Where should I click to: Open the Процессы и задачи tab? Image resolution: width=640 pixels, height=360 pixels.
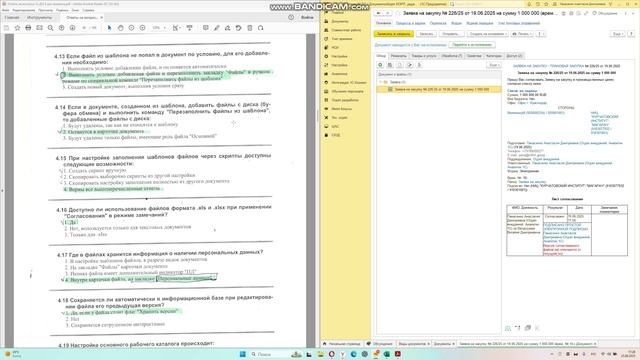(410, 23)
